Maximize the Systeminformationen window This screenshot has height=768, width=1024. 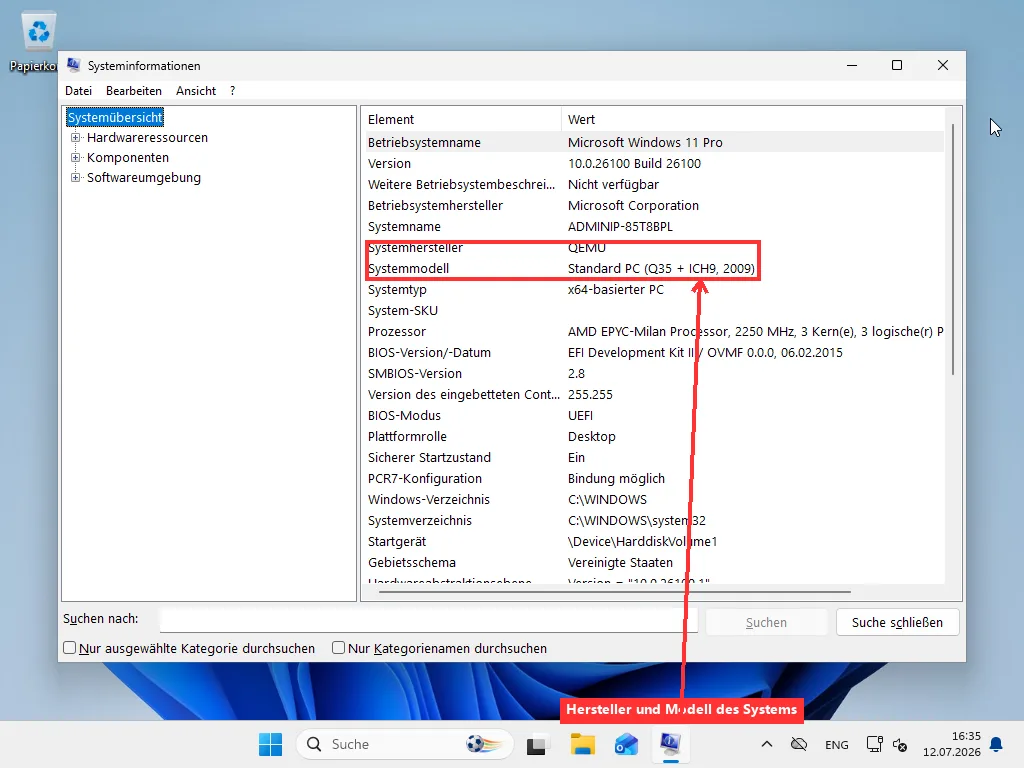(x=897, y=65)
